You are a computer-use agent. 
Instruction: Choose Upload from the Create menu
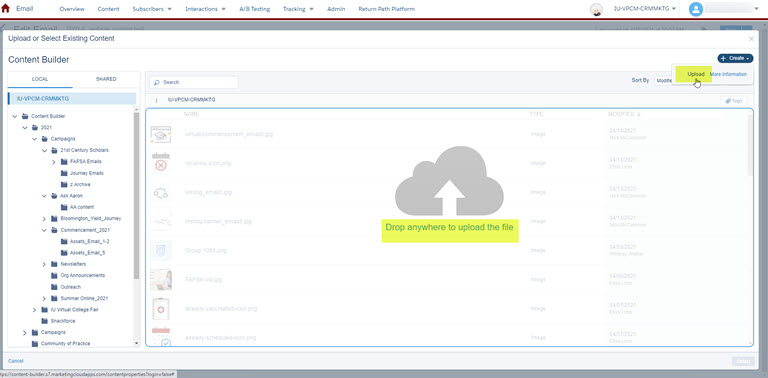pyautogui.click(x=696, y=74)
